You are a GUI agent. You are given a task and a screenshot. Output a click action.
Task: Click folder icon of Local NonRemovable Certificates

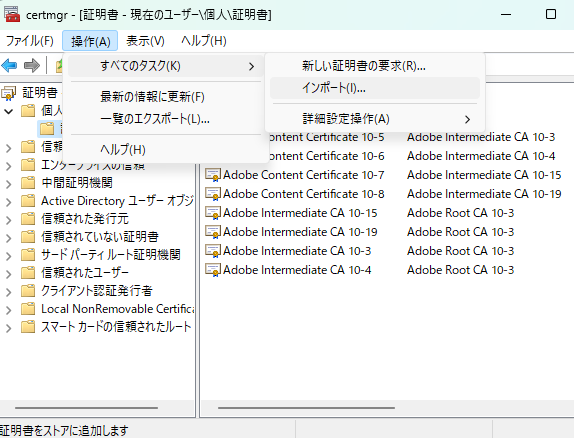(x=28, y=309)
